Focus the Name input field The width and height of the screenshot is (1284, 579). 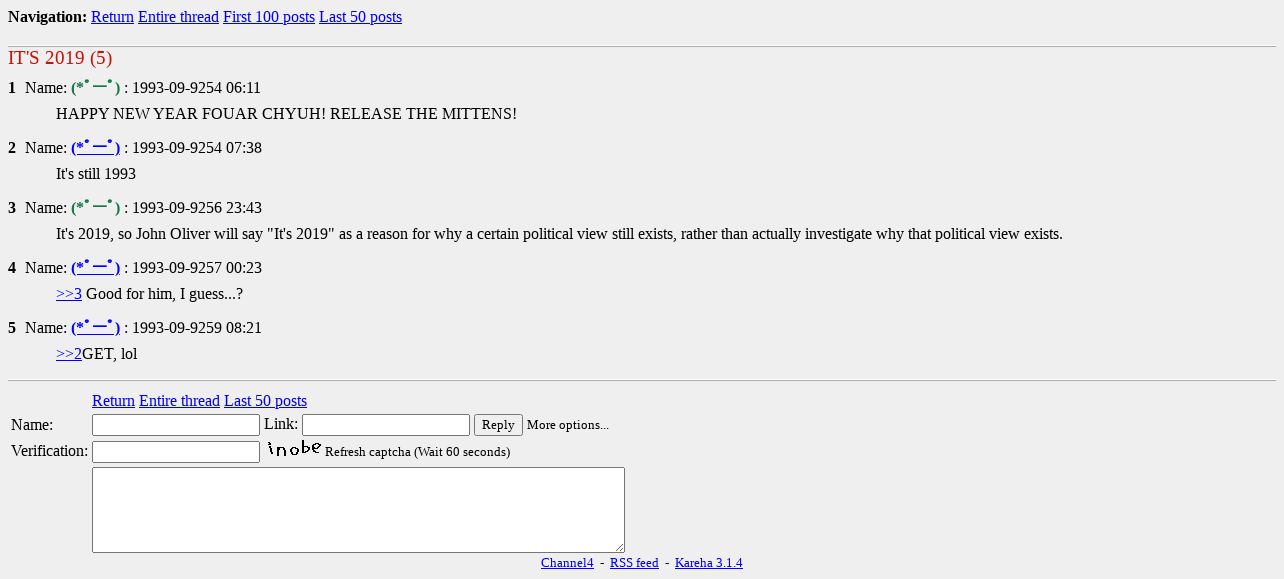[176, 425]
